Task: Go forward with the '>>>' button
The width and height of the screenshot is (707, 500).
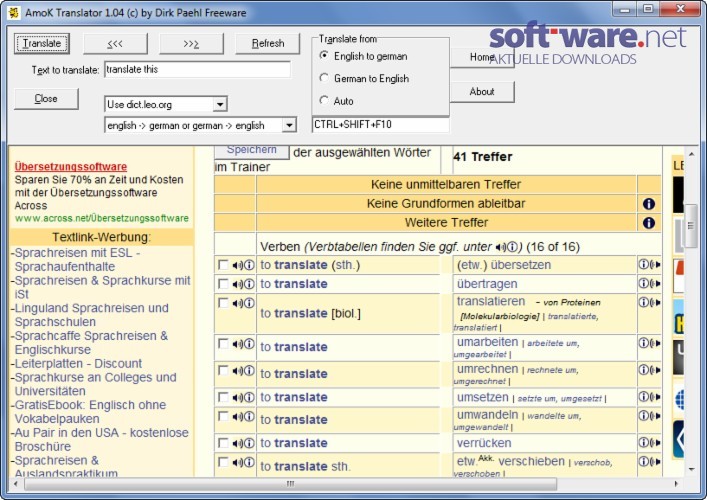Action: pyautogui.click(x=191, y=44)
